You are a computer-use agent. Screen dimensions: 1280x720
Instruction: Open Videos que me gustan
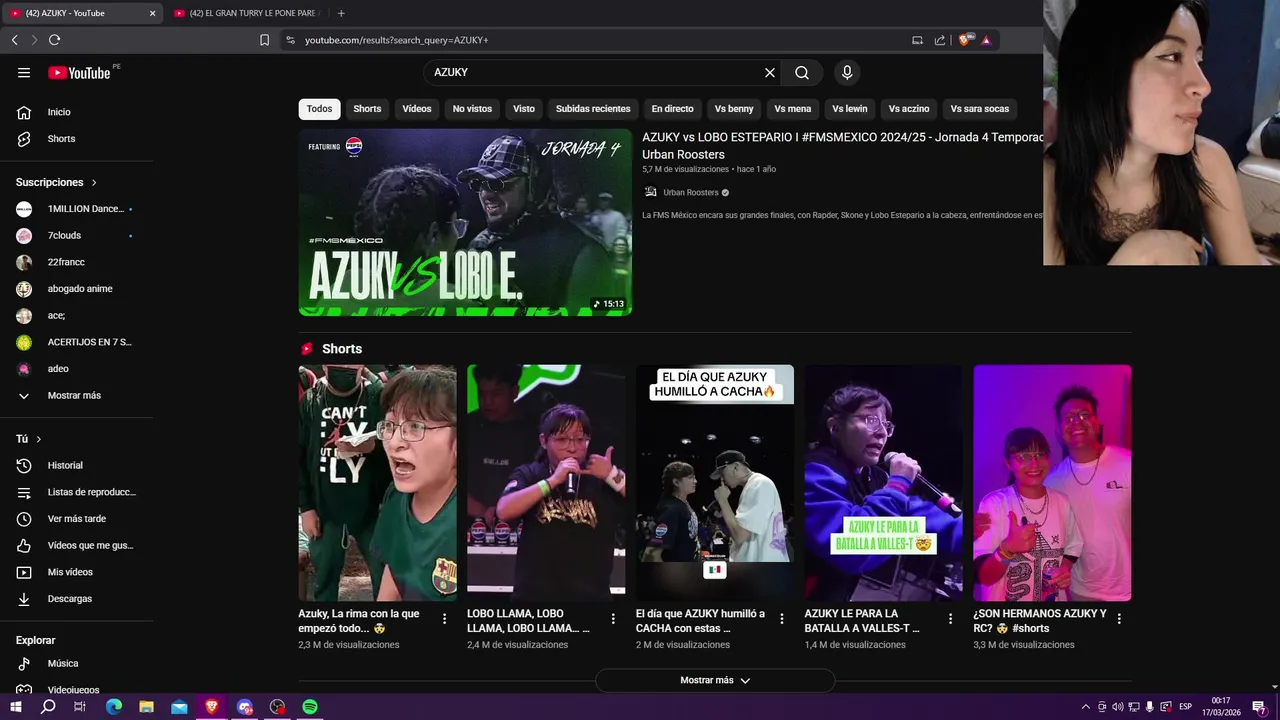[77, 545]
